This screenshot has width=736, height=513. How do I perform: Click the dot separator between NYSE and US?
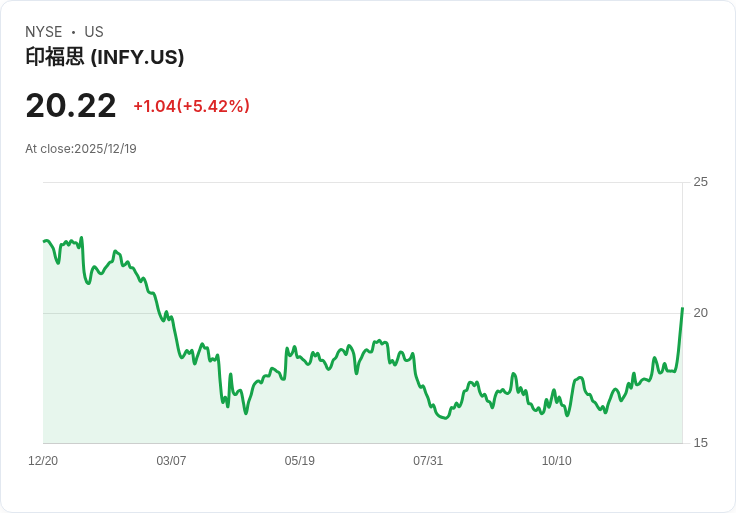click(73, 33)
